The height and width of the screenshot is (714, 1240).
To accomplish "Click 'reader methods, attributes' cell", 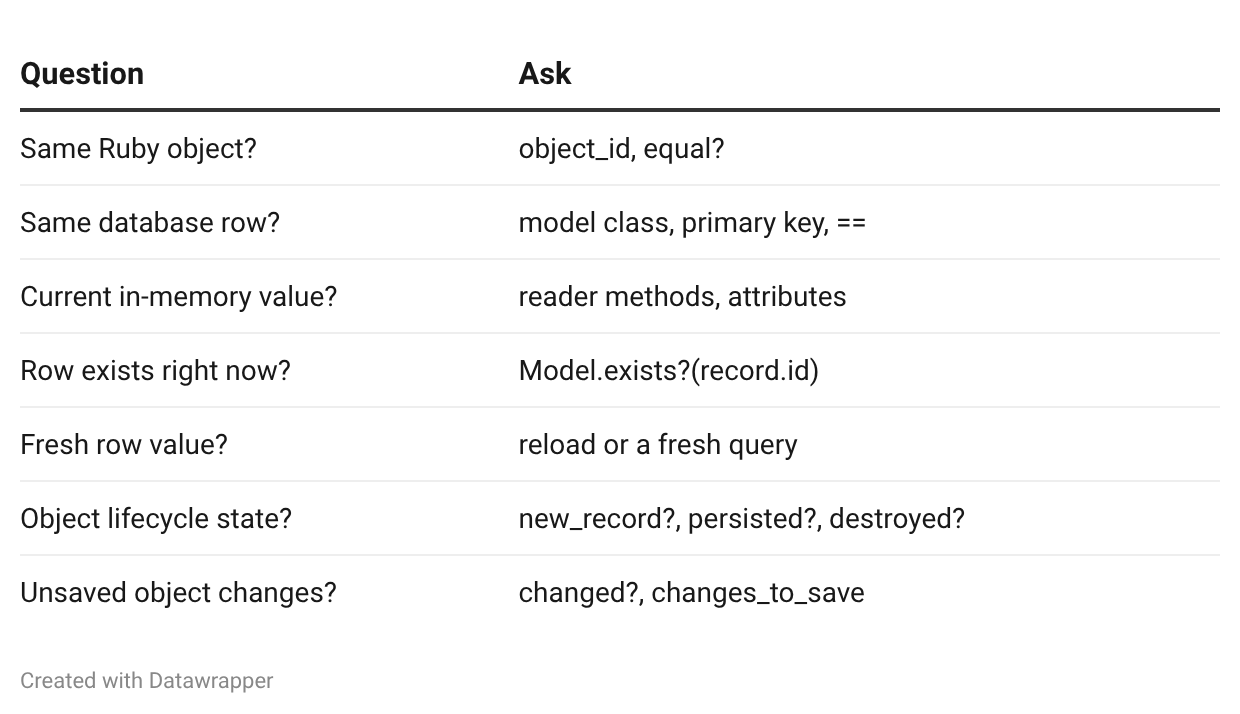I will [682, 297].
